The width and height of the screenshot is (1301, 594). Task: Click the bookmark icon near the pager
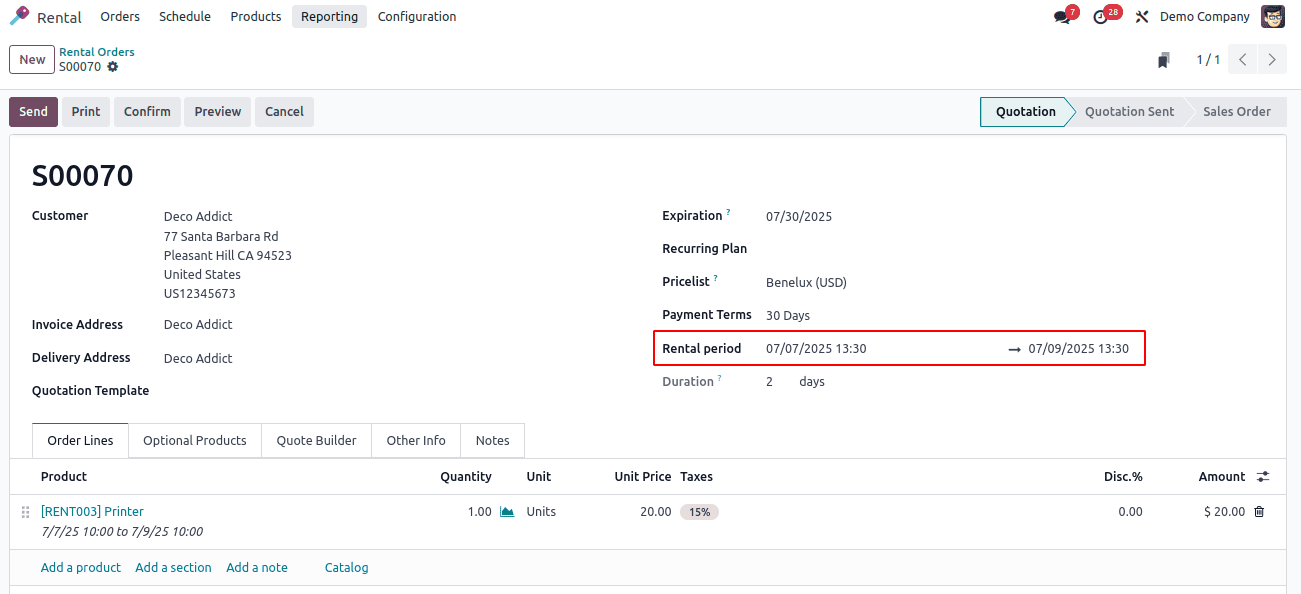(x=1163, y=60)
